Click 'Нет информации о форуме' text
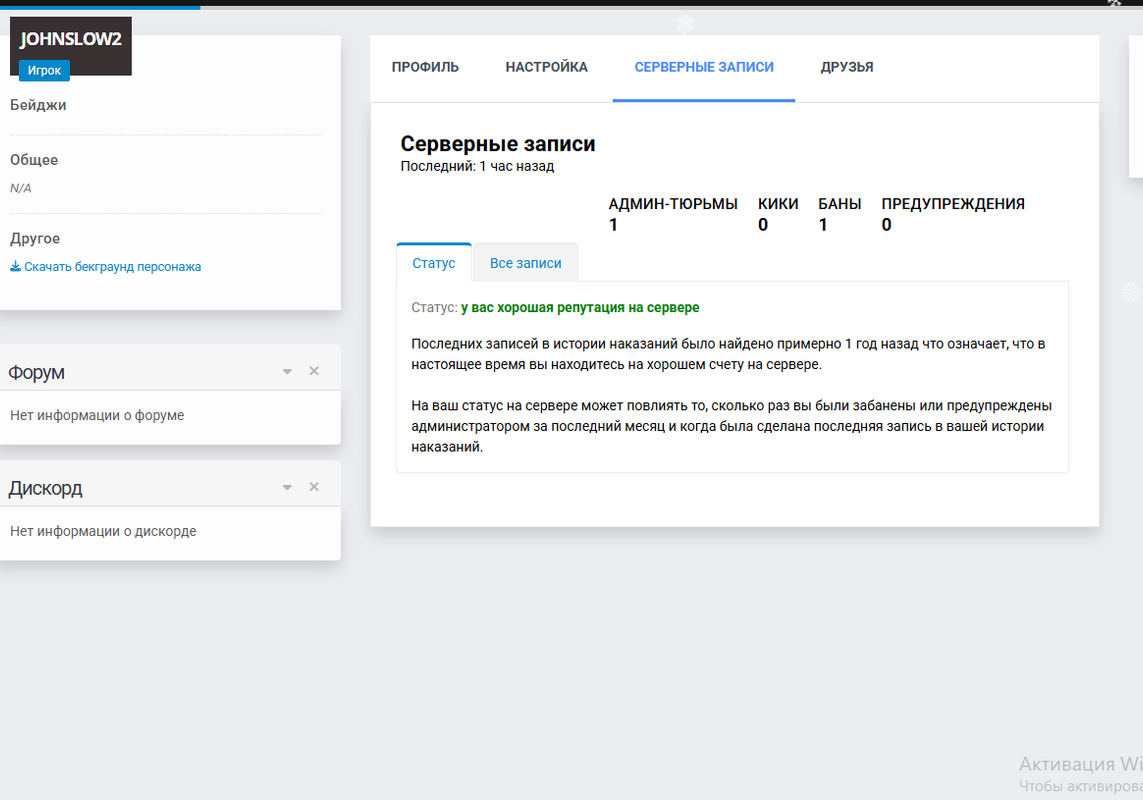 coord(97,416)
